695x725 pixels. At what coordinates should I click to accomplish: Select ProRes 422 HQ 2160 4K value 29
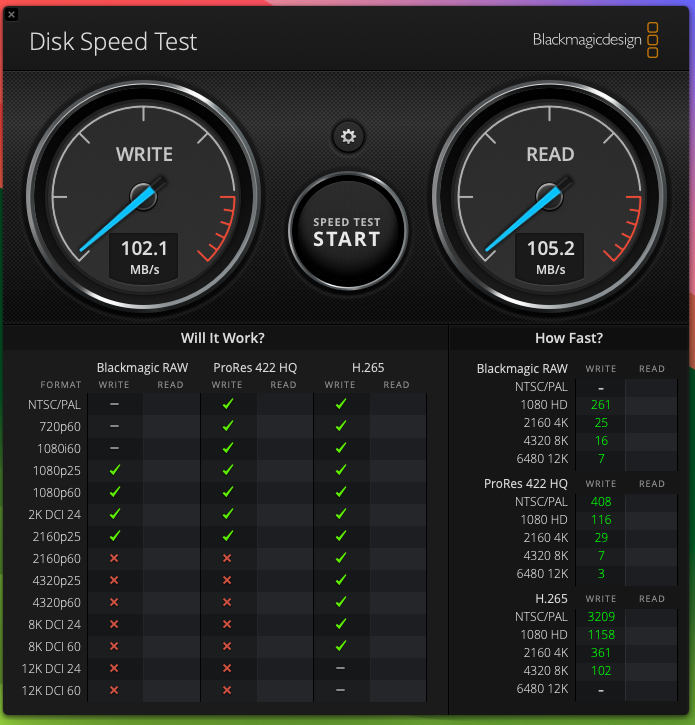coord(601,538)
